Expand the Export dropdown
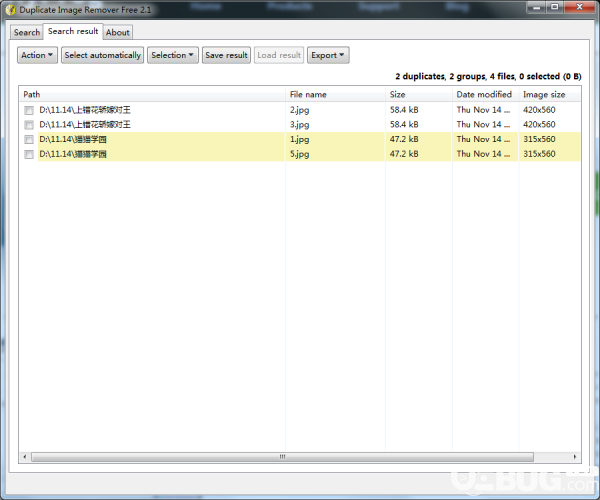The image size is (600, 500). pos(328,55)
